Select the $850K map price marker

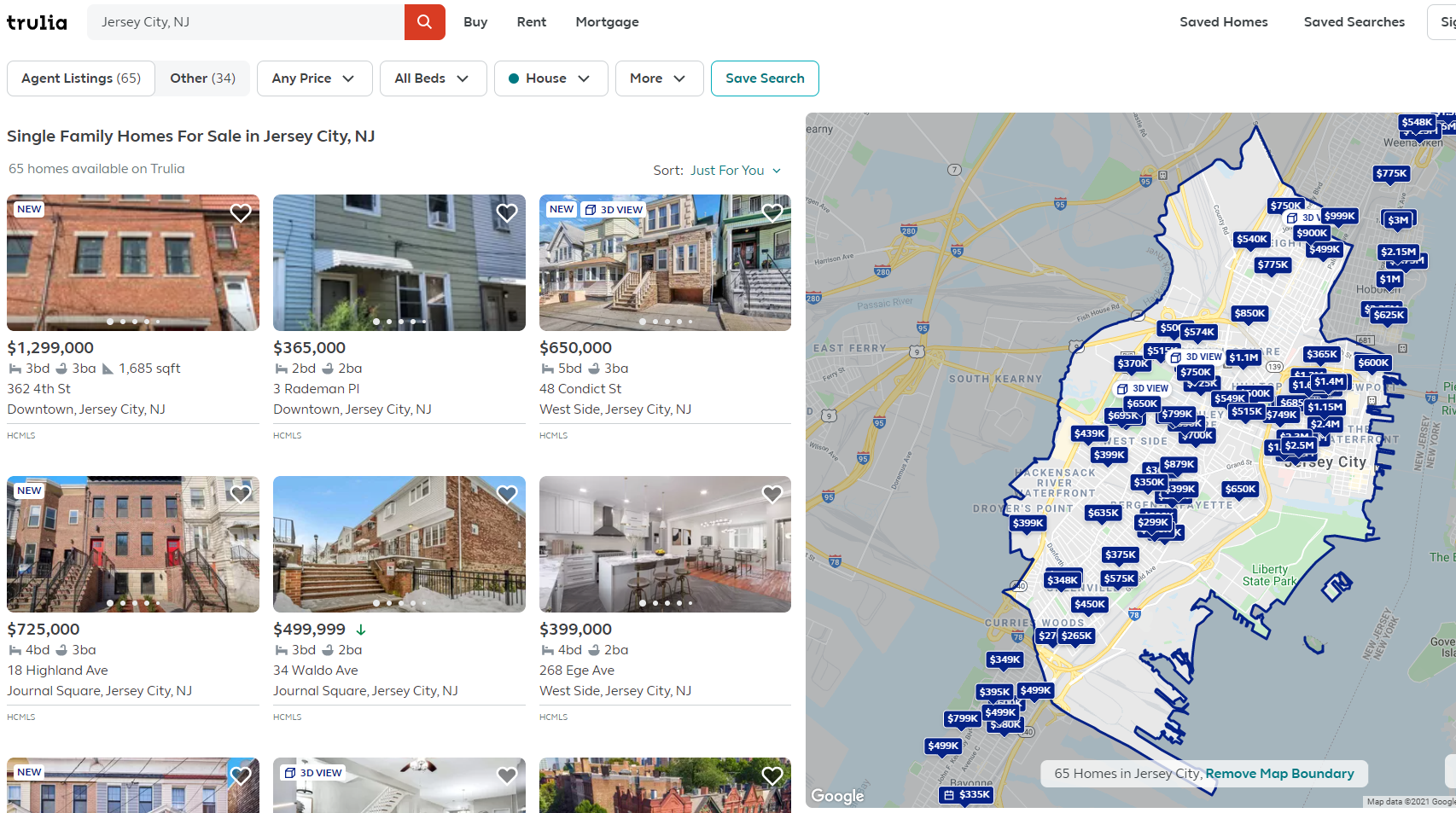[1249, 313]
